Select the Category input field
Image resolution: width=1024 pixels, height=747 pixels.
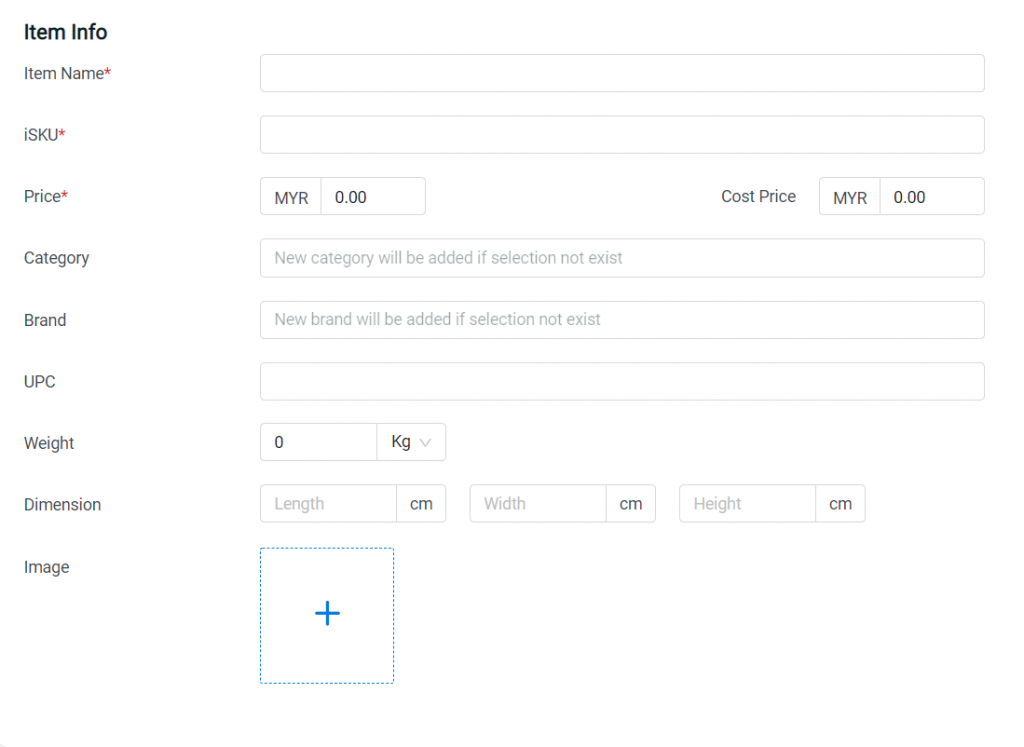[620, 258]
